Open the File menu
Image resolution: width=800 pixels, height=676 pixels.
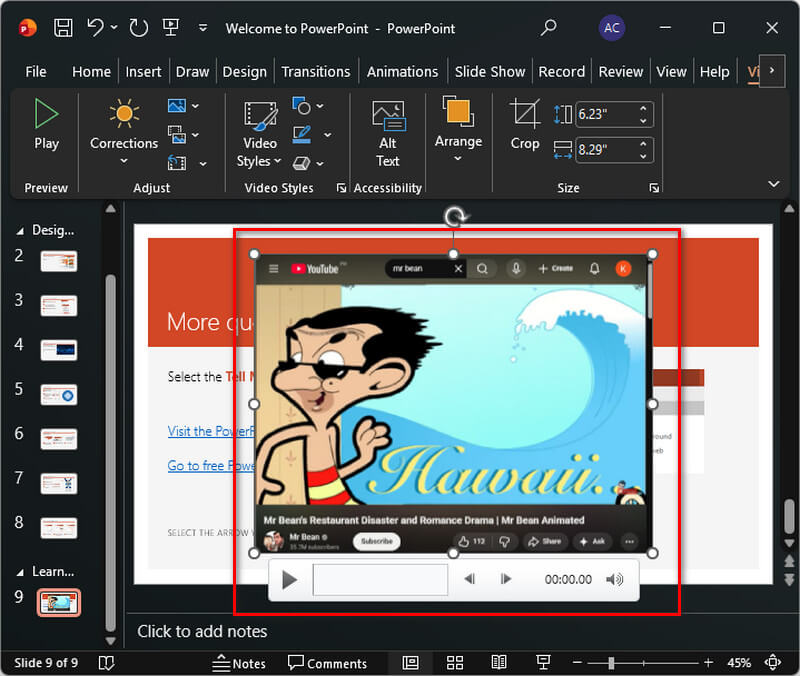[x=36, y=71]
